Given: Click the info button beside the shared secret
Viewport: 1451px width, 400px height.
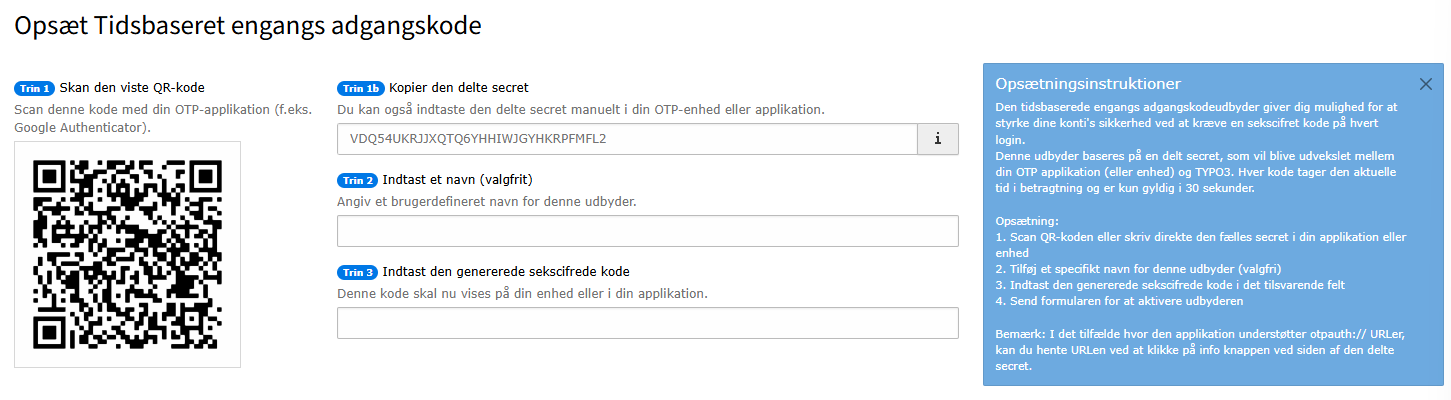Looking at the screenshot, I should [938, 139].
